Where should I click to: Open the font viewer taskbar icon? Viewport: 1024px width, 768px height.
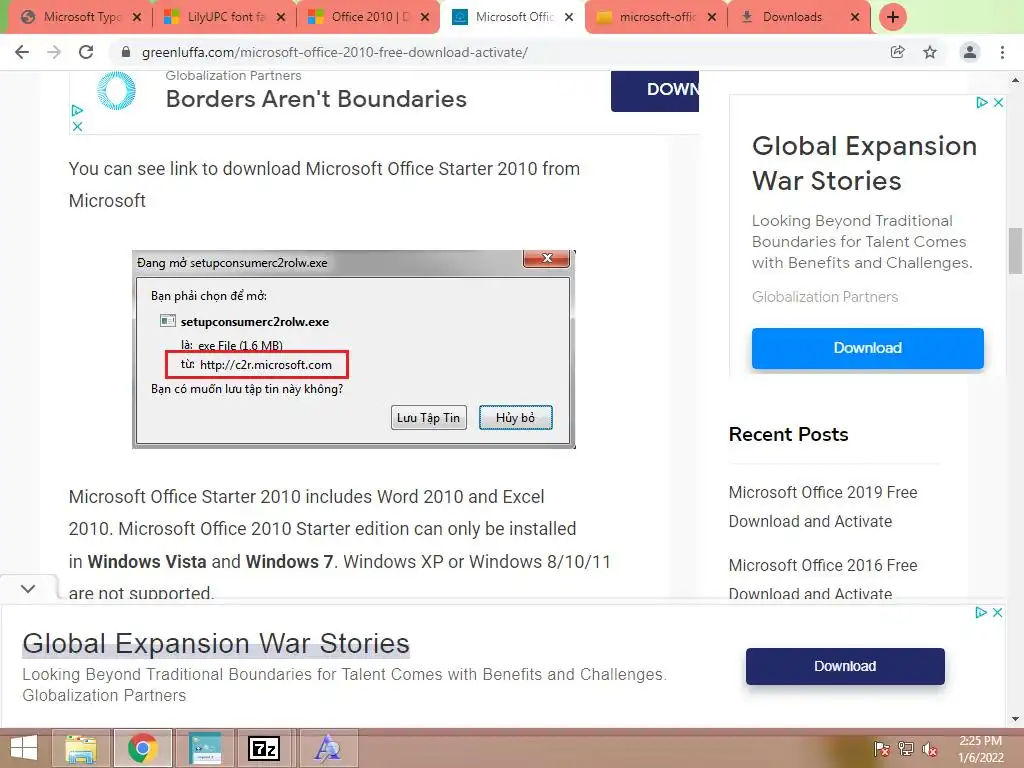click(x=327, y=748)
